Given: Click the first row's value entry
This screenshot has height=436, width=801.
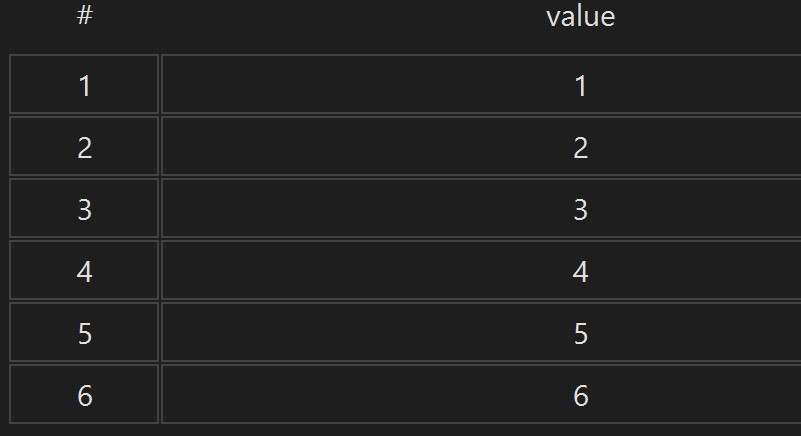Looking at the screenshot, I should click(x=481, y=84).
